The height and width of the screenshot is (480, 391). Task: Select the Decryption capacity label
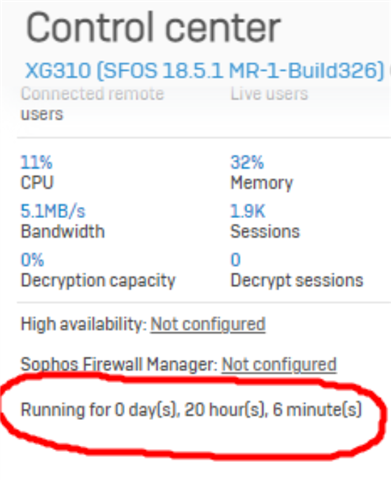[98, 281]
